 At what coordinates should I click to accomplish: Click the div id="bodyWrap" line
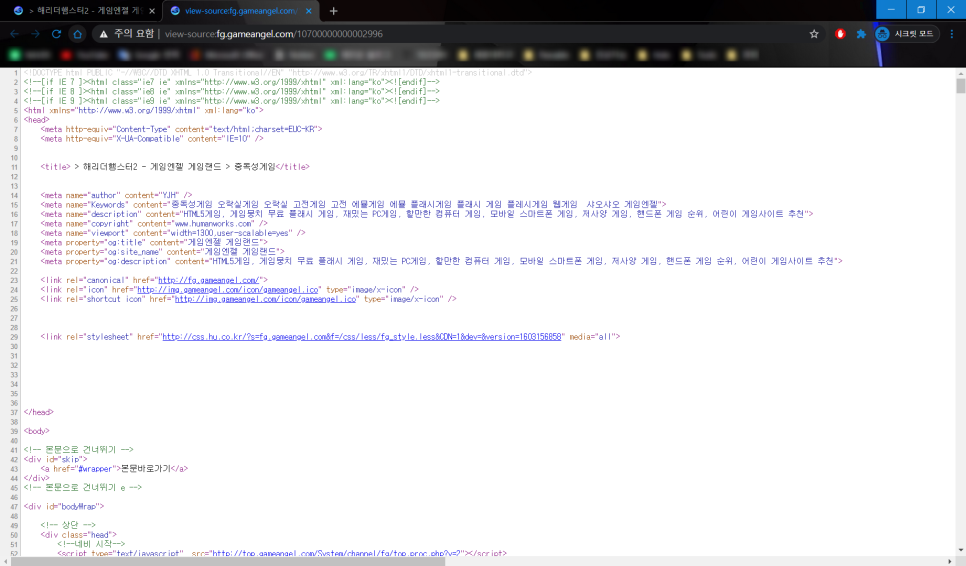64,506
